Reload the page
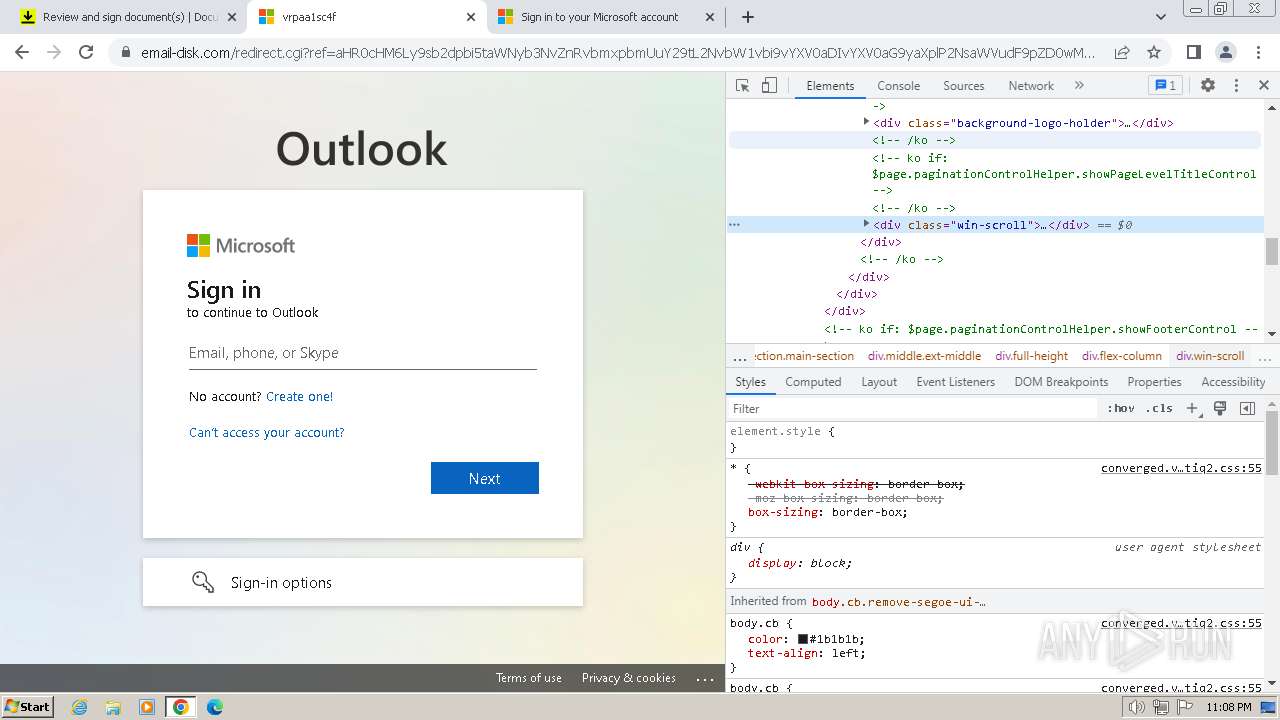 pyautogui.click(x=86, y=52)
